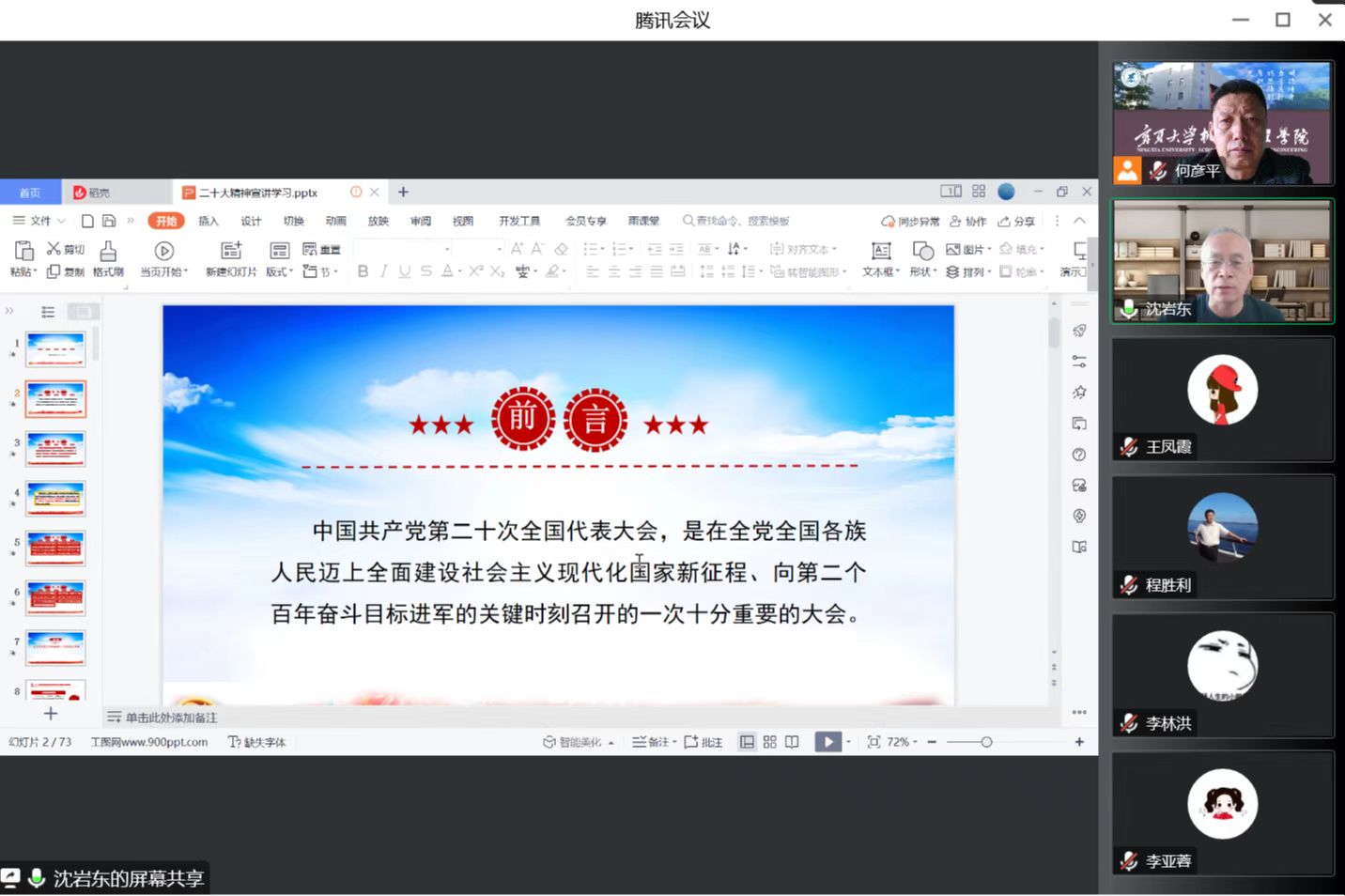Start slideshow with status bar play button
This screenshot has width=1345, height=896.
(827, 742)
